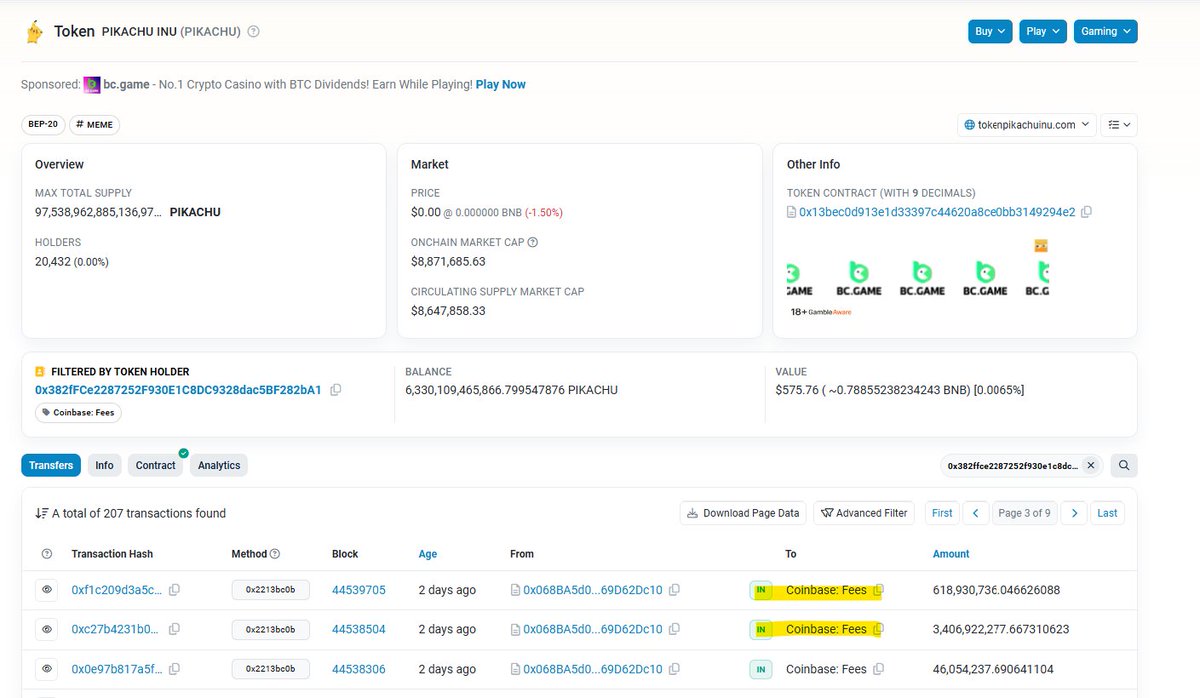Follow the Play Now sponsored link

pos(501,84)
